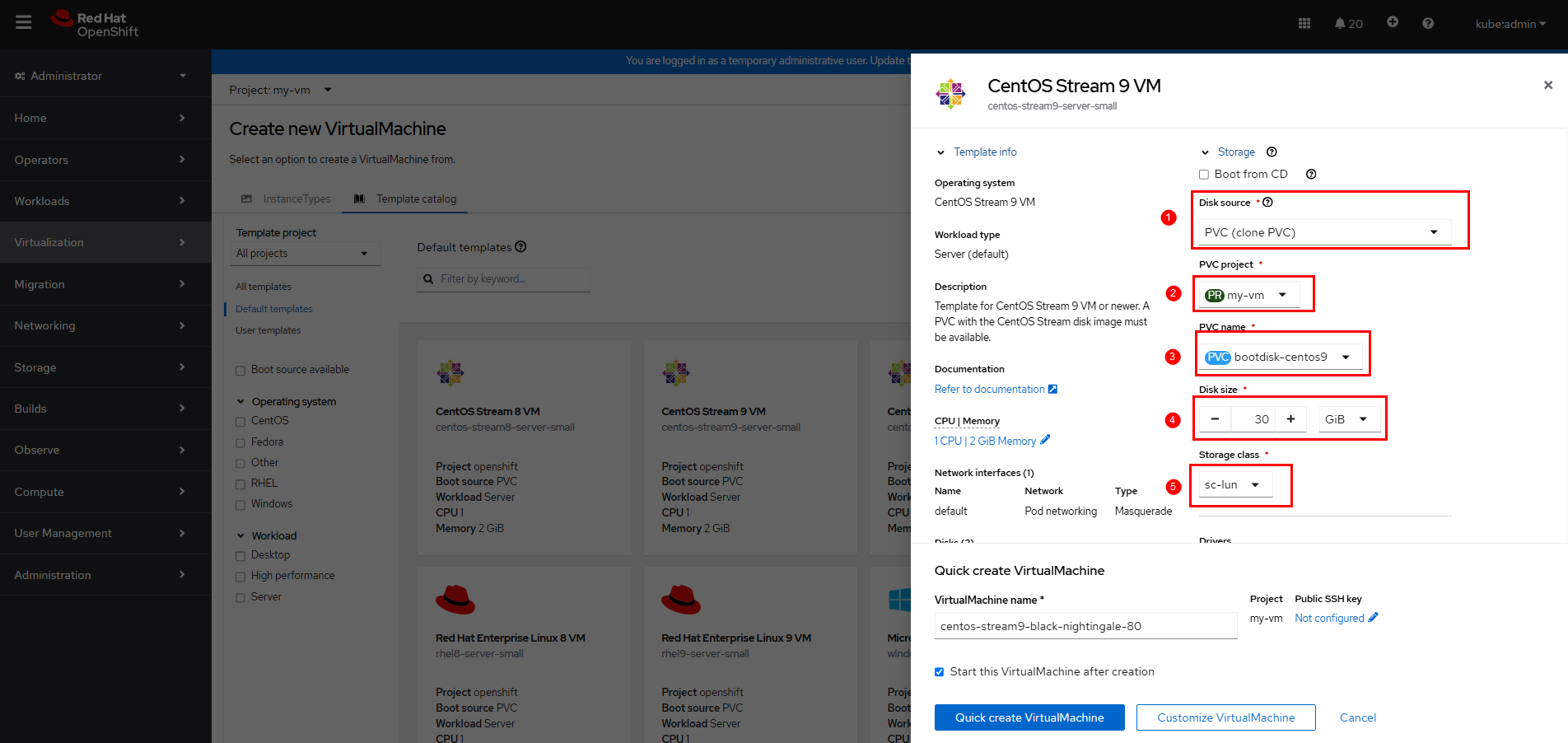Expand the Virtualization sidebar menu
Viewport: 1568px width, 743px height.
[x=105, y=242]
